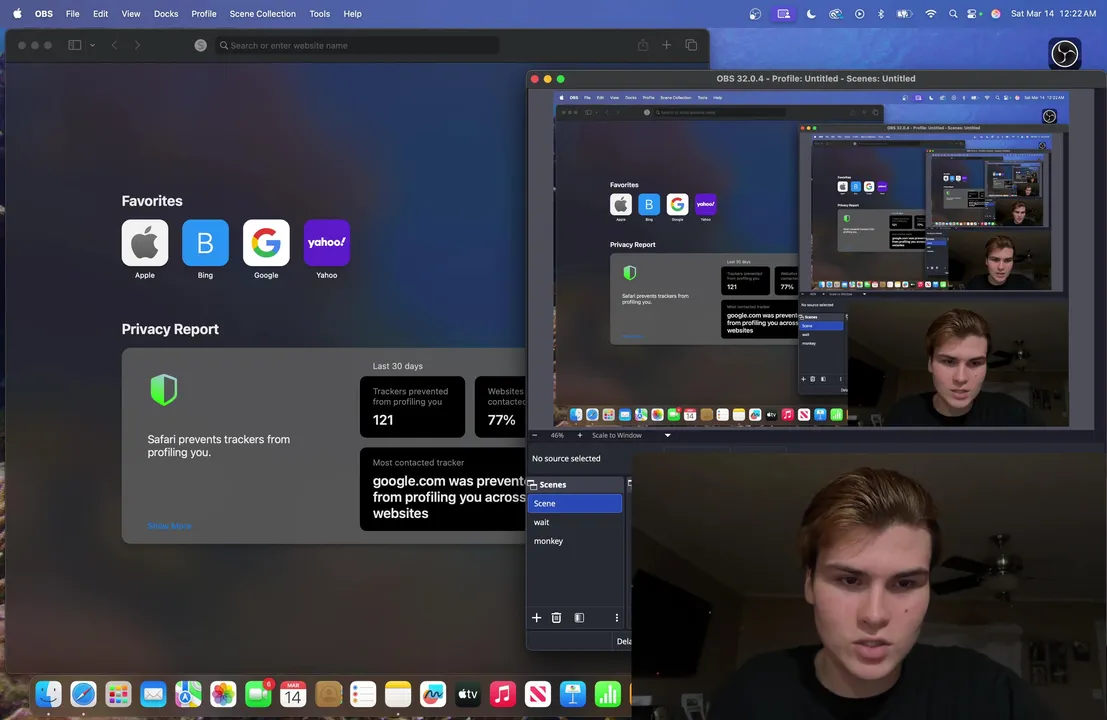Remove the selected scene with the trash icon

[x=556, y=618]
